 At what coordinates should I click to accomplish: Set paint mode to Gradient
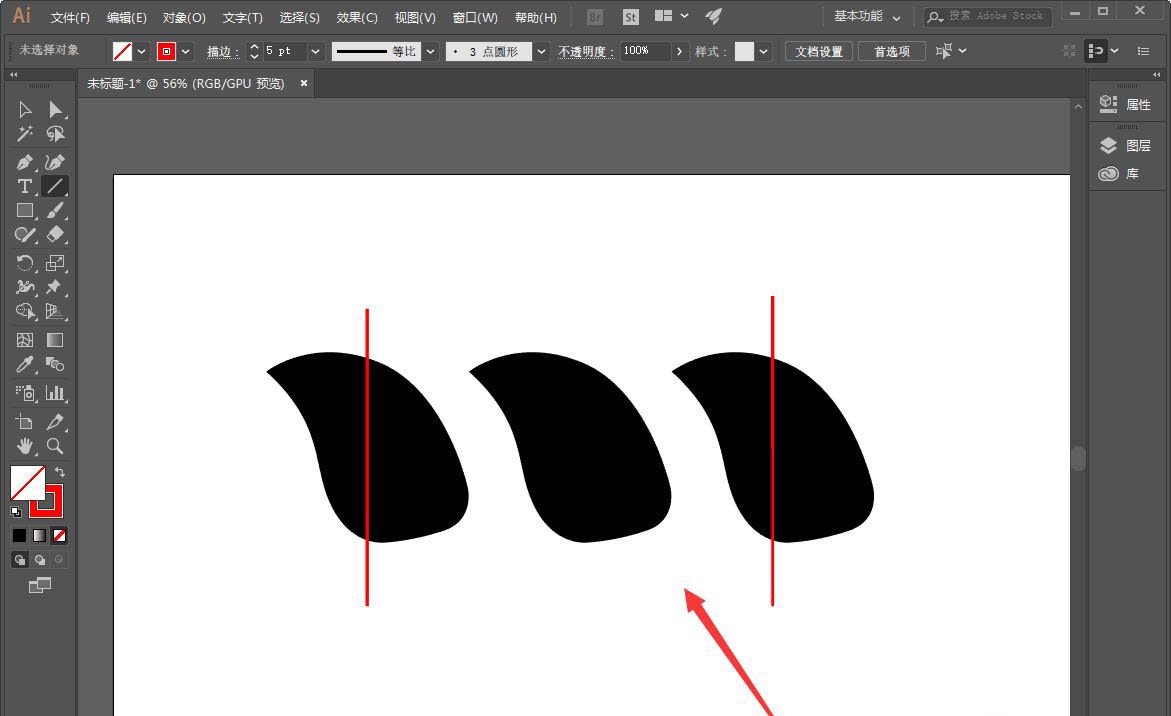[40, 535]
